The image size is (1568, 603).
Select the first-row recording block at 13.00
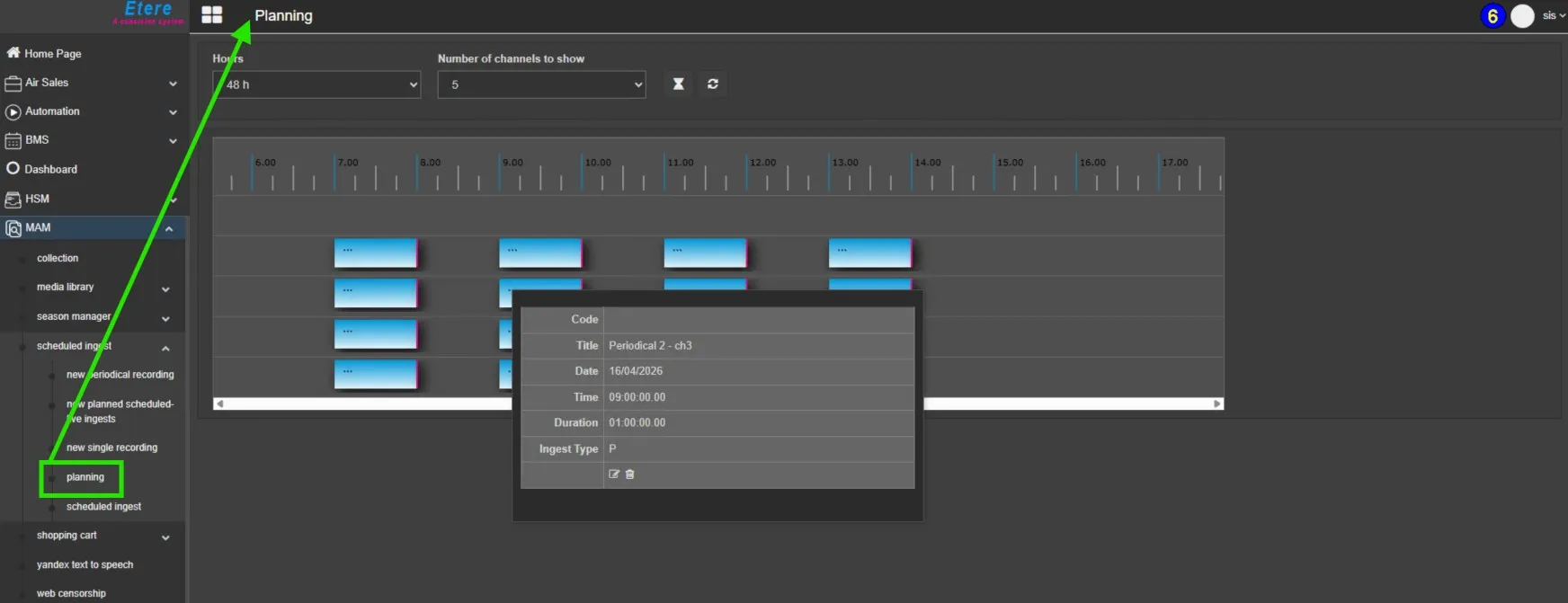coord(869,253)
